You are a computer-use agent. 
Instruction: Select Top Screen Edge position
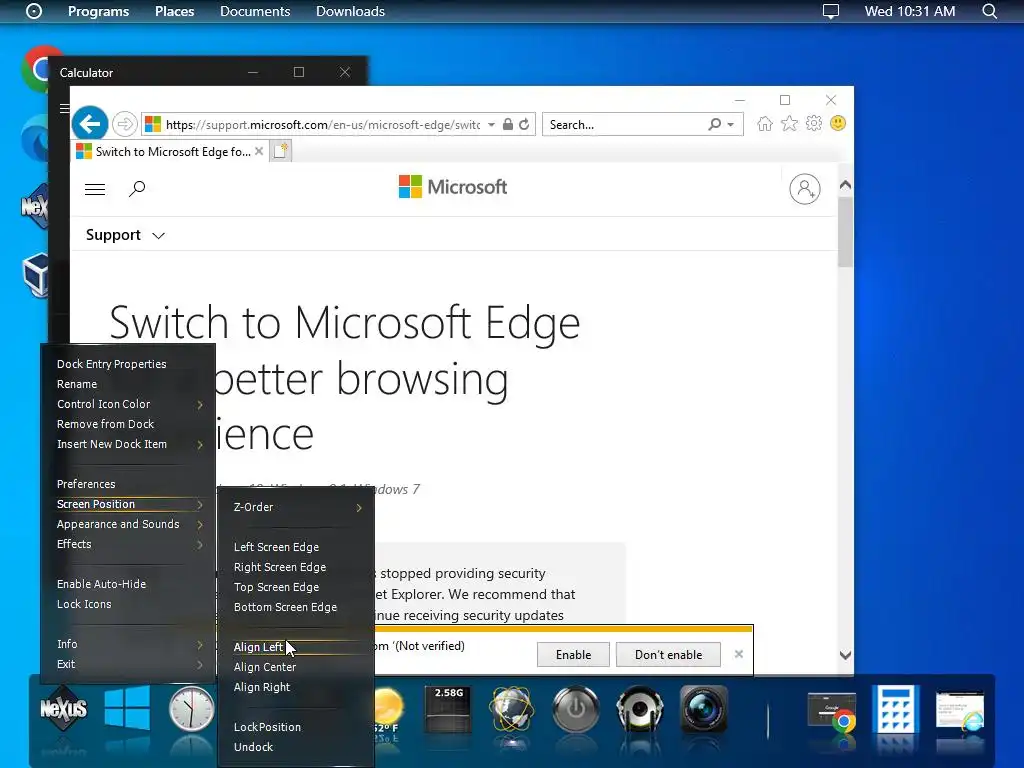276,587
